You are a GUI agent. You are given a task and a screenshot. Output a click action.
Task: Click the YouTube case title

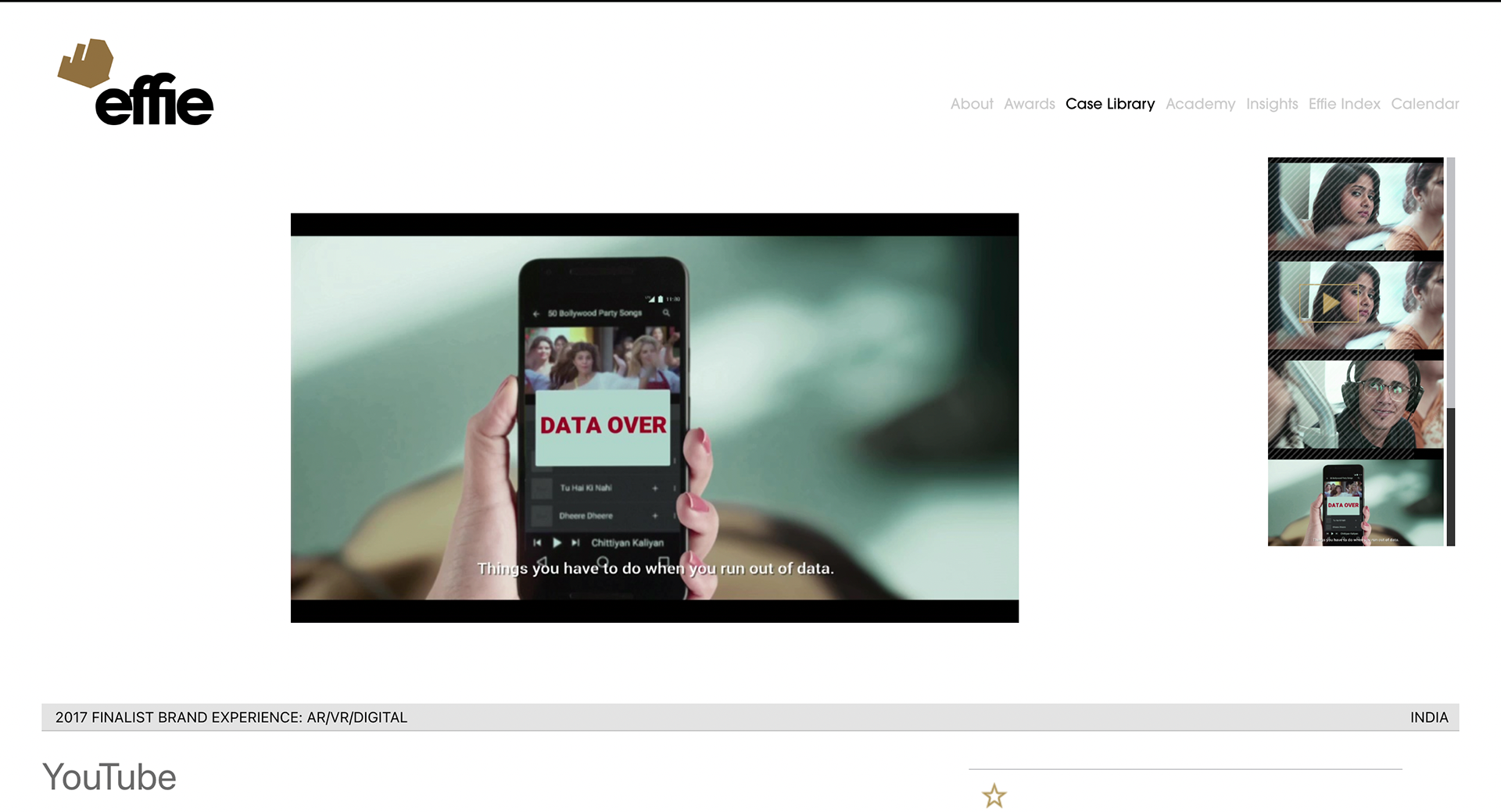click(109, 778)
